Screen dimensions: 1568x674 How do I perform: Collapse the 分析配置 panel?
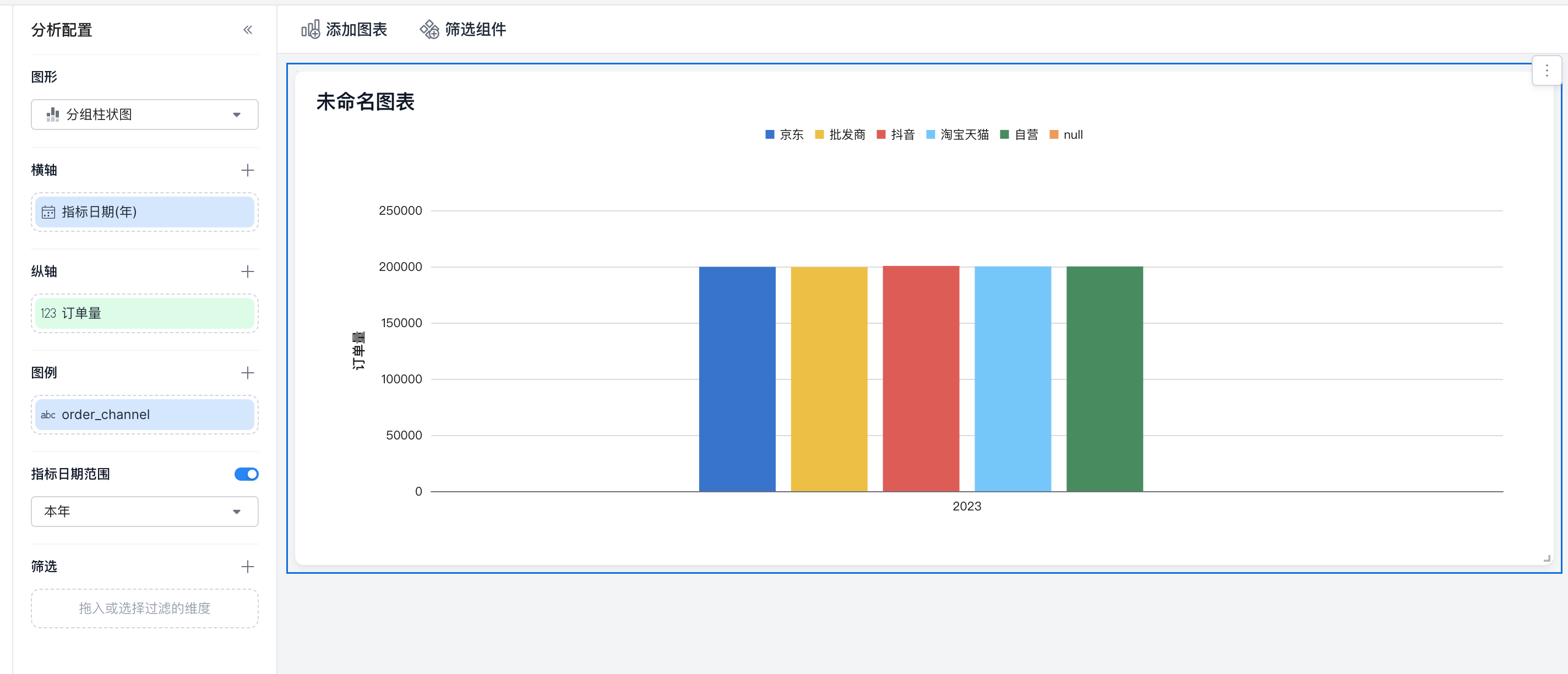coord(247,30)
